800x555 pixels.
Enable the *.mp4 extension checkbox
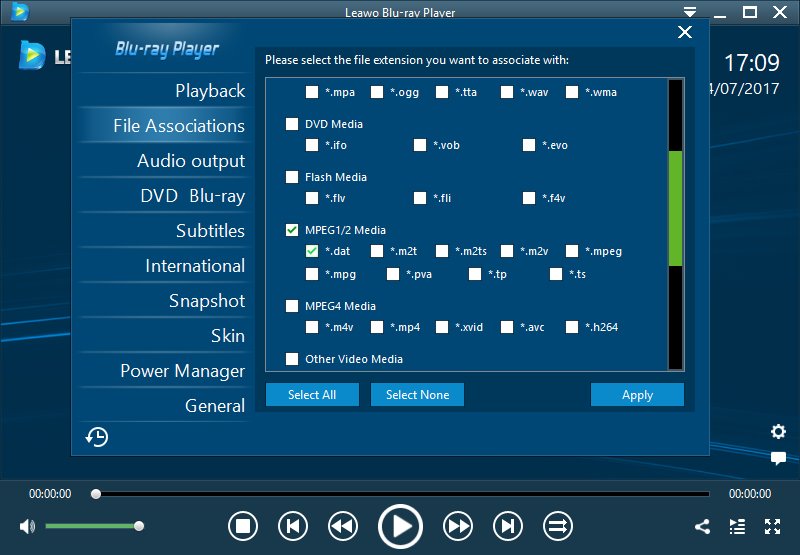click(x=377, y=327)
